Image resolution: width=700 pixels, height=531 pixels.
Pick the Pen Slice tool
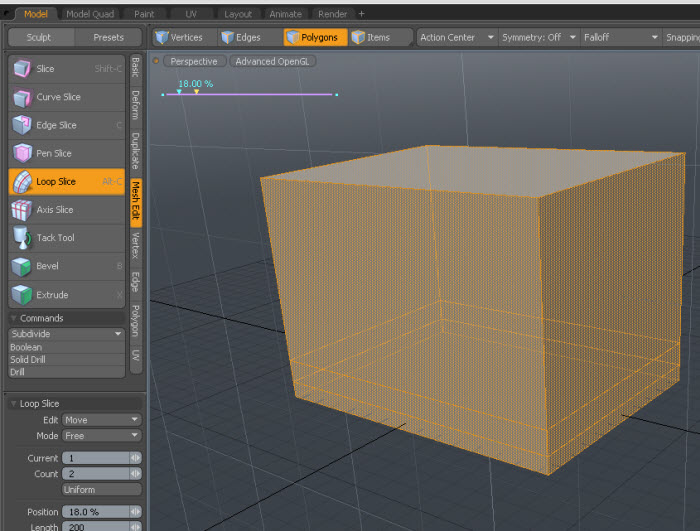tap(54, 153)
